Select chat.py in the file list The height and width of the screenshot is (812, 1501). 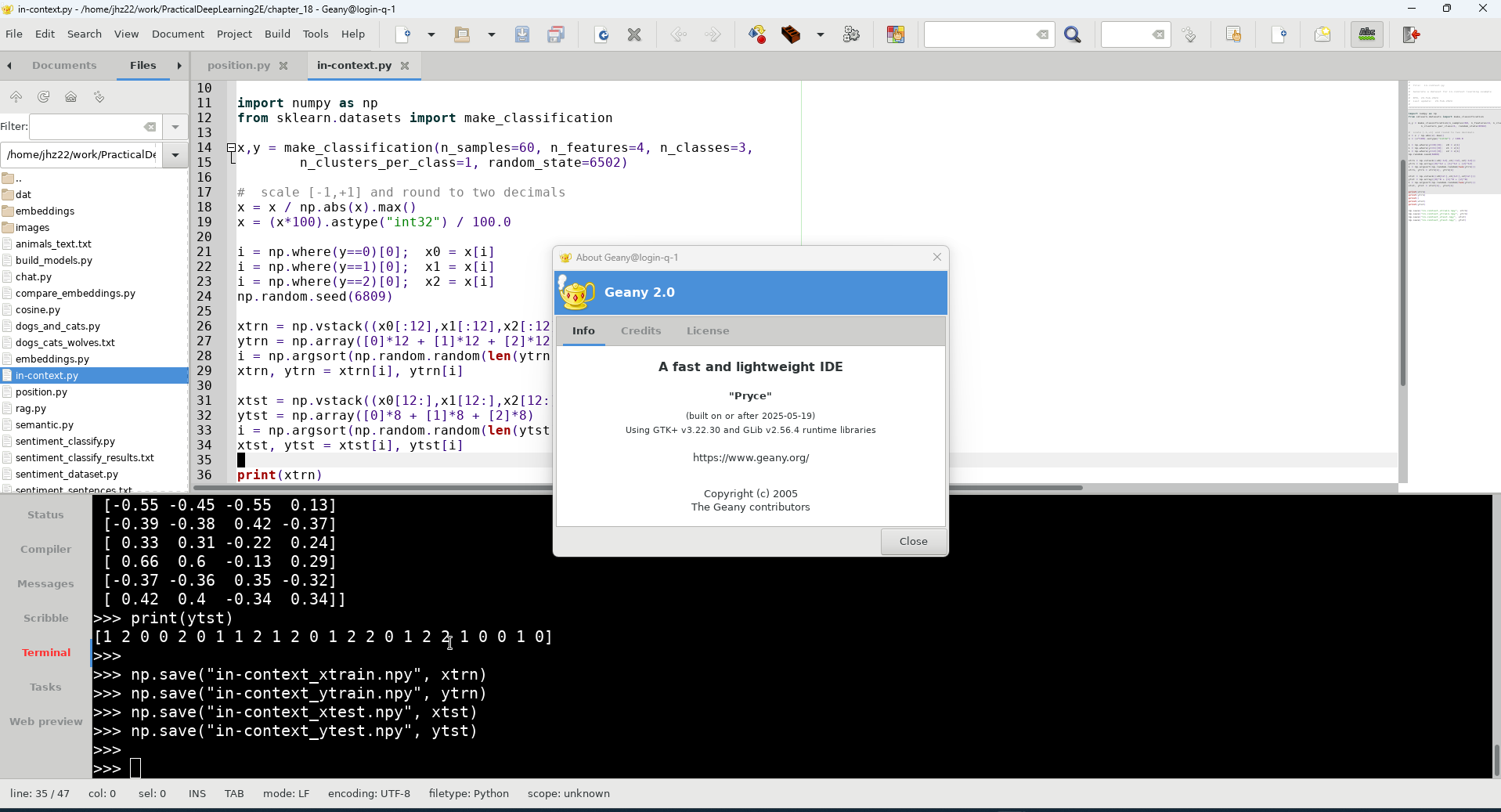click(x=34, y=277)
